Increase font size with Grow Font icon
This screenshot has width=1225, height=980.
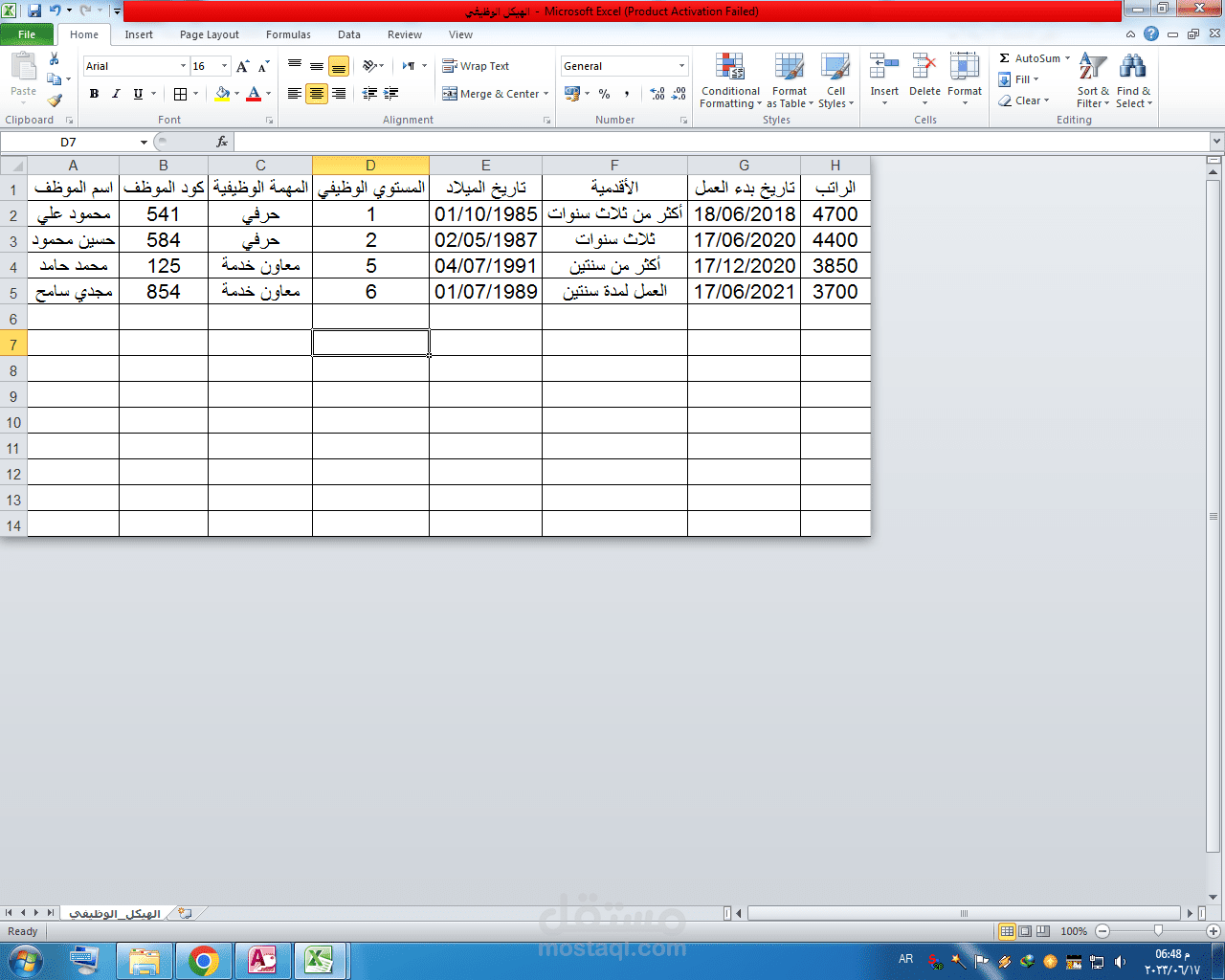(243, 66)
